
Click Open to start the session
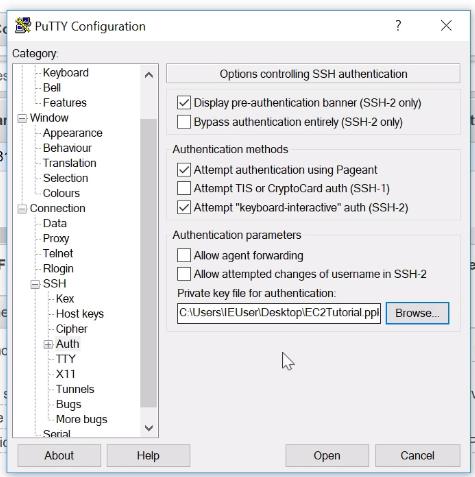point(327,455)
